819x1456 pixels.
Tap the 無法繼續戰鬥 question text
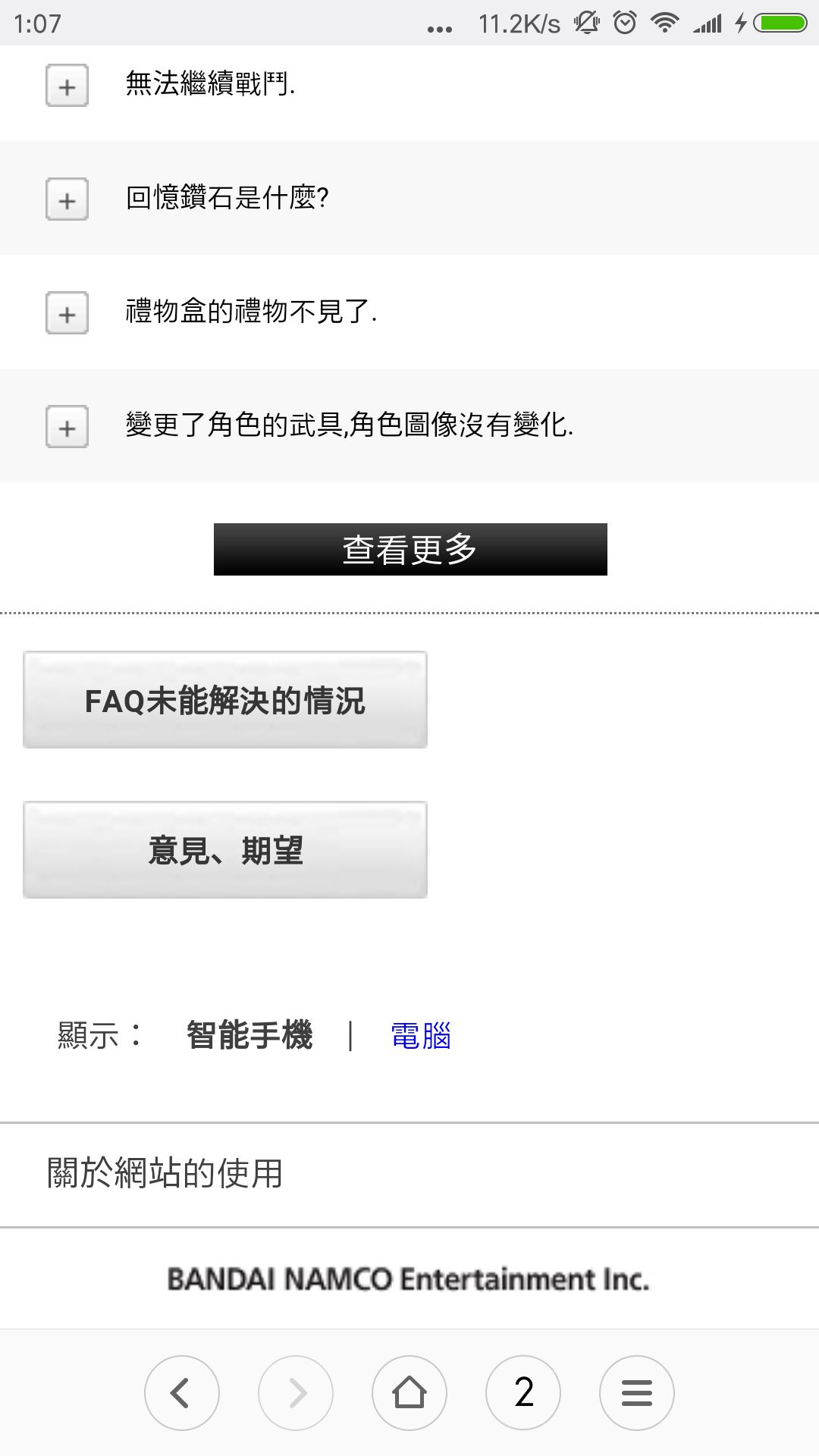click(x=210, y=83)
